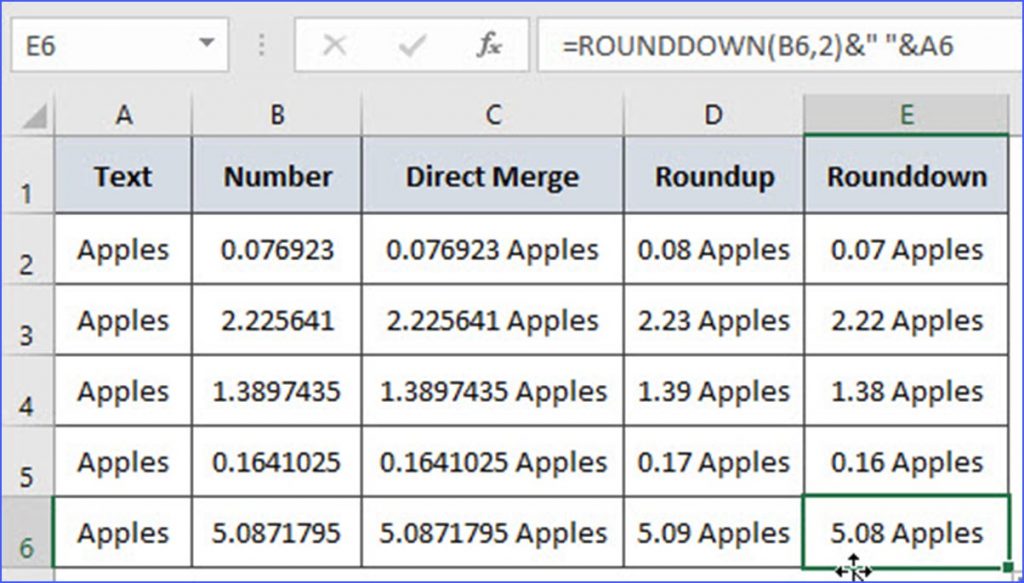Image resolution: width=1024 pixels, height=583 pixels.
Task: Select the 0.16 Apples cell
Action: click(906, 463)
